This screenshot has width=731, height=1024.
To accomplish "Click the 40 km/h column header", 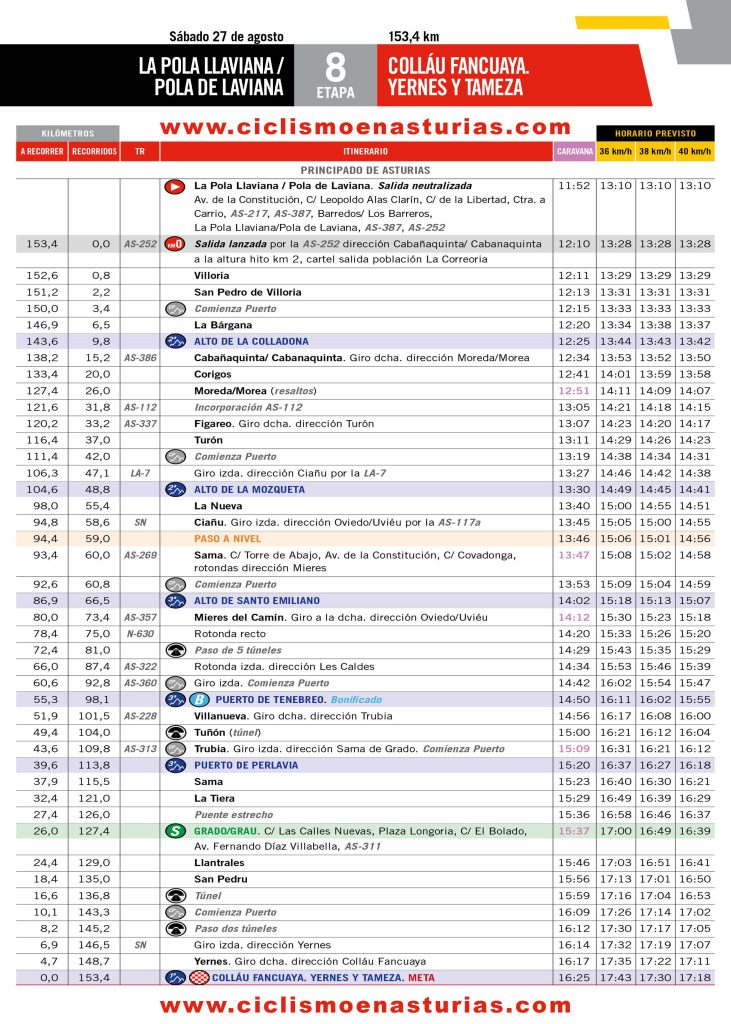I will (694, 152).
